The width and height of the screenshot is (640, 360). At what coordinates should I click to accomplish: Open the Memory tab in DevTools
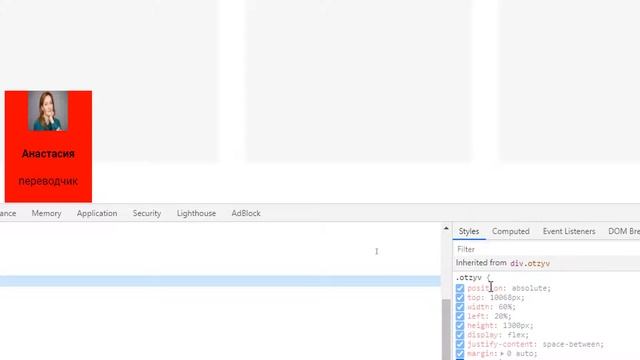47,213
